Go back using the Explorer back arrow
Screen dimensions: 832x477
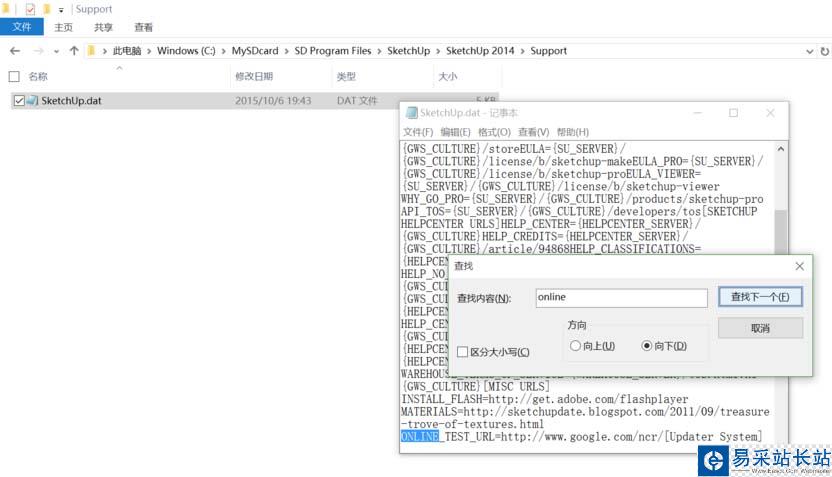pos(15,51)
